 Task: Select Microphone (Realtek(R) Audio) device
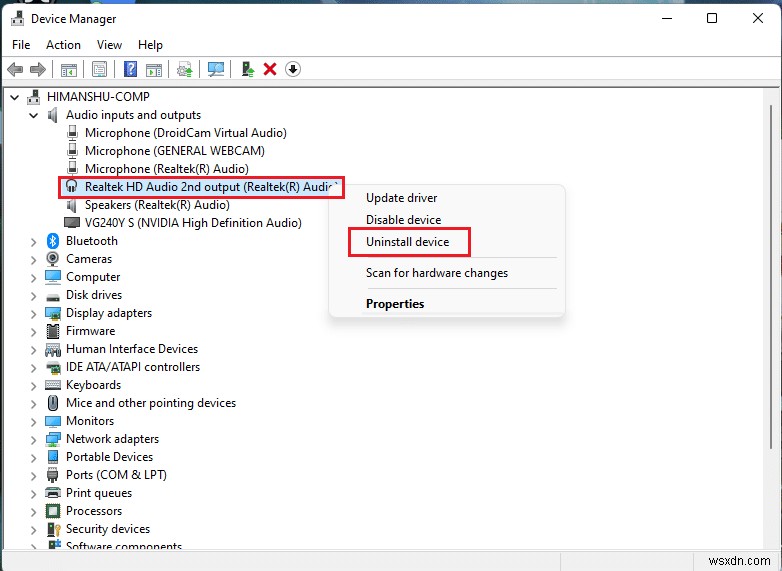coord(167,169)
